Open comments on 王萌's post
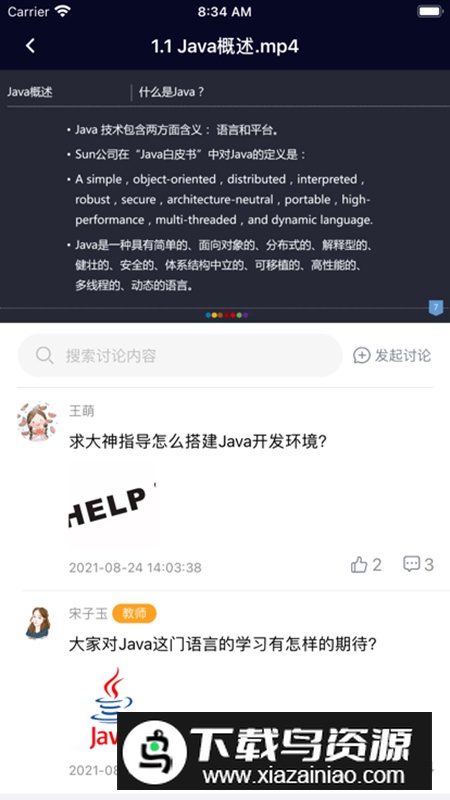This screenshot has width=450, height=800. 411,564
